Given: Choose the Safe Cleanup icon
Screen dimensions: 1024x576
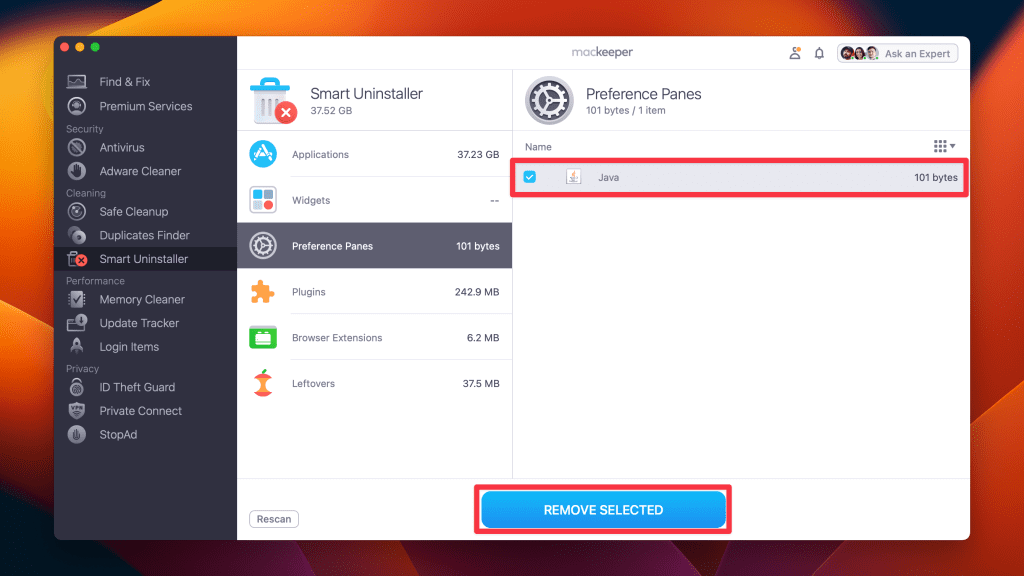Looking at the screenshot, I should coord(76,212).
